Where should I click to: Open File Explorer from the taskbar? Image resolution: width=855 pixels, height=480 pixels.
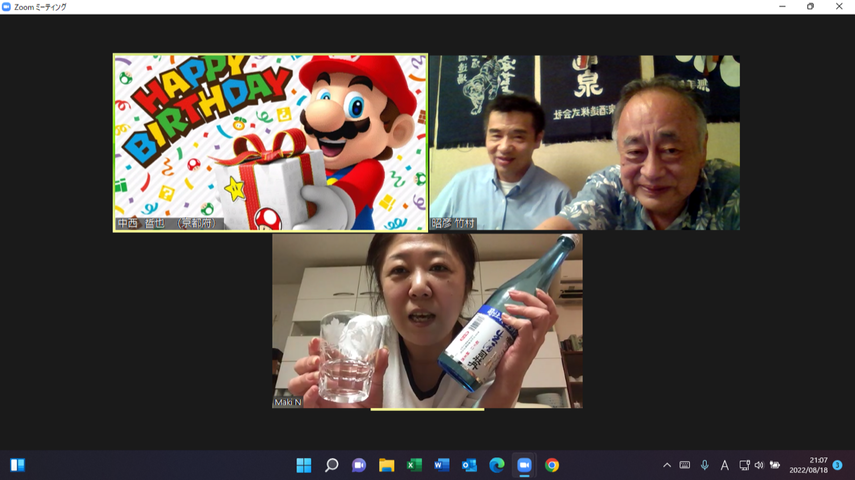point(387,465)
